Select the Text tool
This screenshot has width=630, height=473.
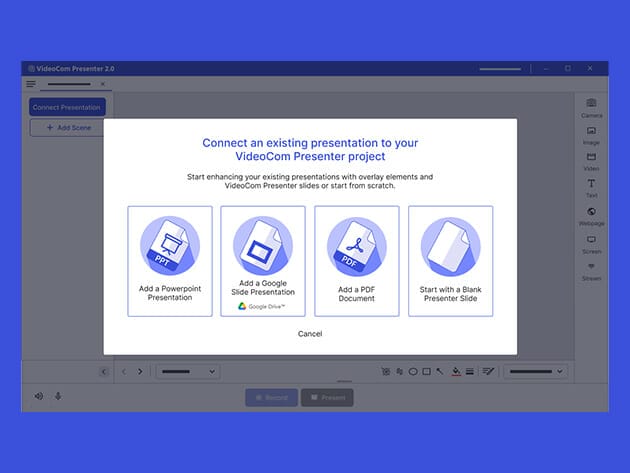pyautogui.click(x=591, y=186)
